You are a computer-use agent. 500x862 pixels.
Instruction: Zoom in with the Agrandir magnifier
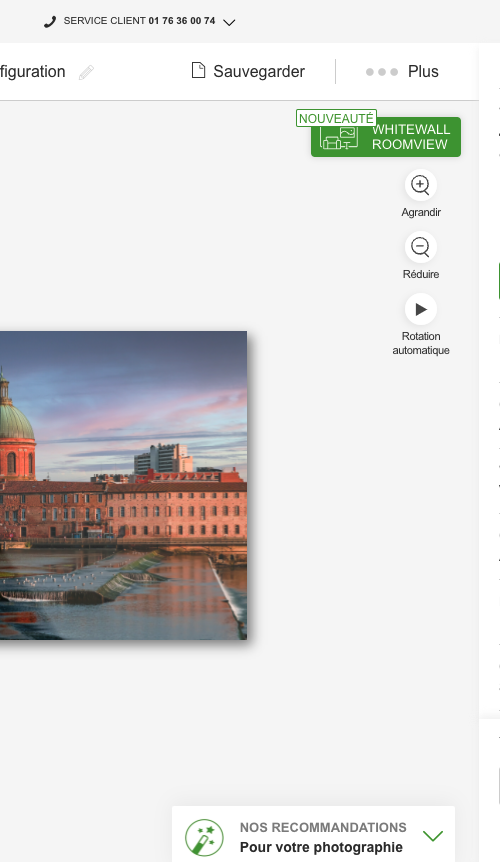tap(421, 185)
